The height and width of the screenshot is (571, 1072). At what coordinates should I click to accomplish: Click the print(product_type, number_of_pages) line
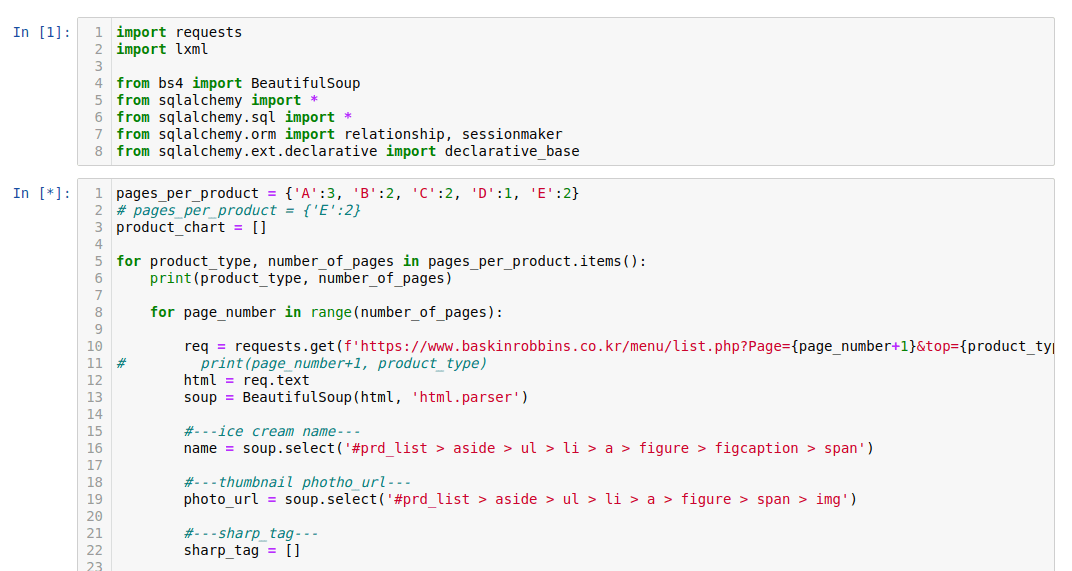301,278
